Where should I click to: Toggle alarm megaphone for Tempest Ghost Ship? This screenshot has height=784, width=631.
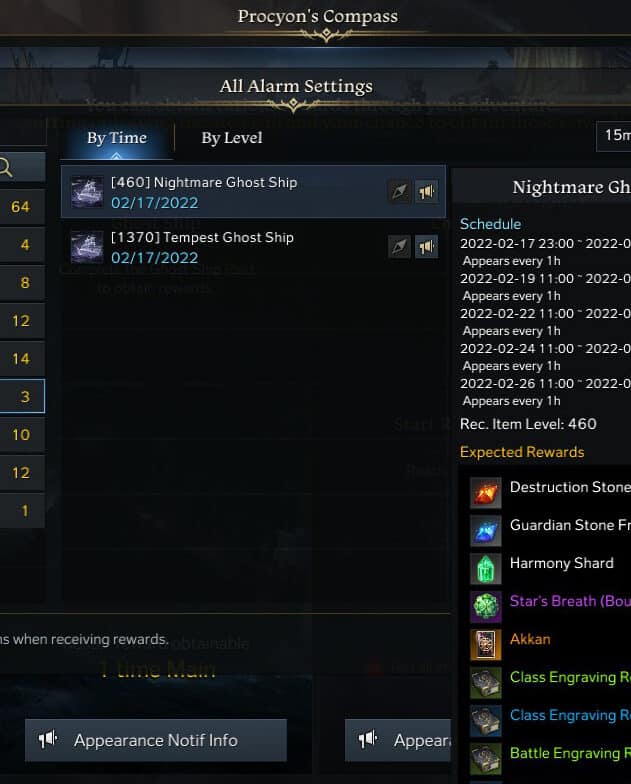[x=426, y=246]
